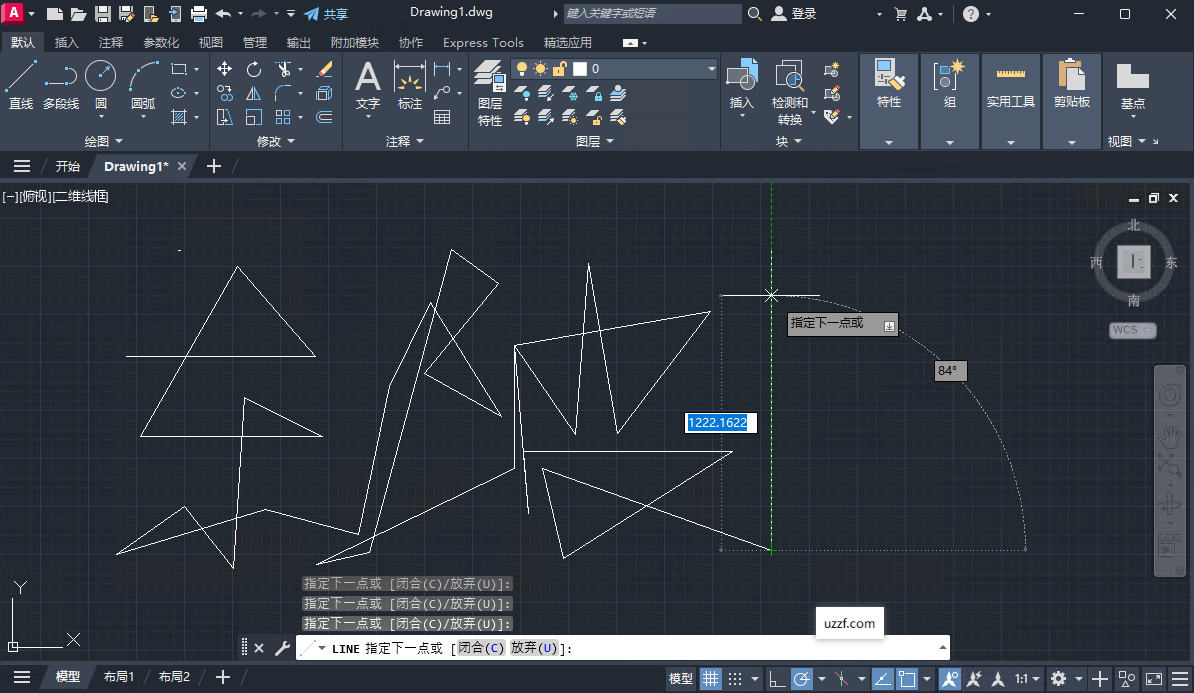Viewport: 1194px width, 693px height.
Task: Select the Rotate tool in 修改 panel
Action: (x=253, y=69)
